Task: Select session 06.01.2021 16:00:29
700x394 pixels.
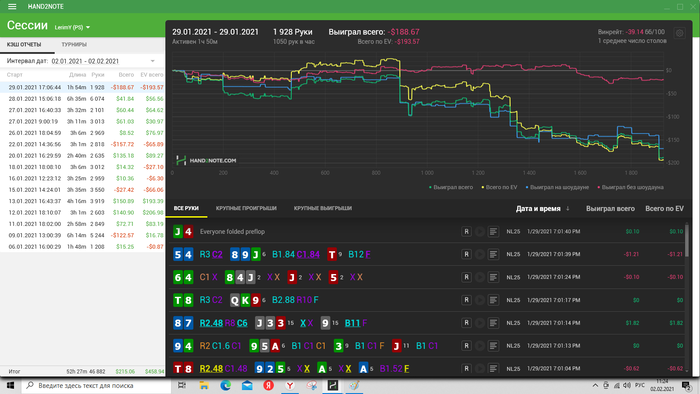Action: [x=83, y=247]
